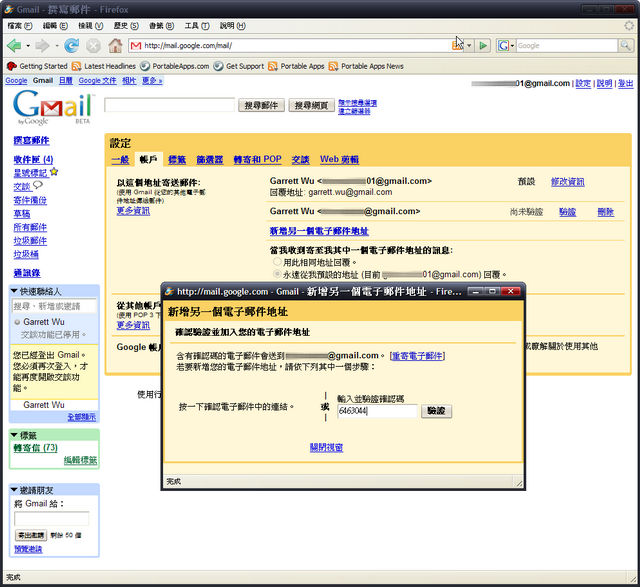This screenshot has width=640, height=587.
Task: Switch to the 標籤 settings tab
Action: 177,160
